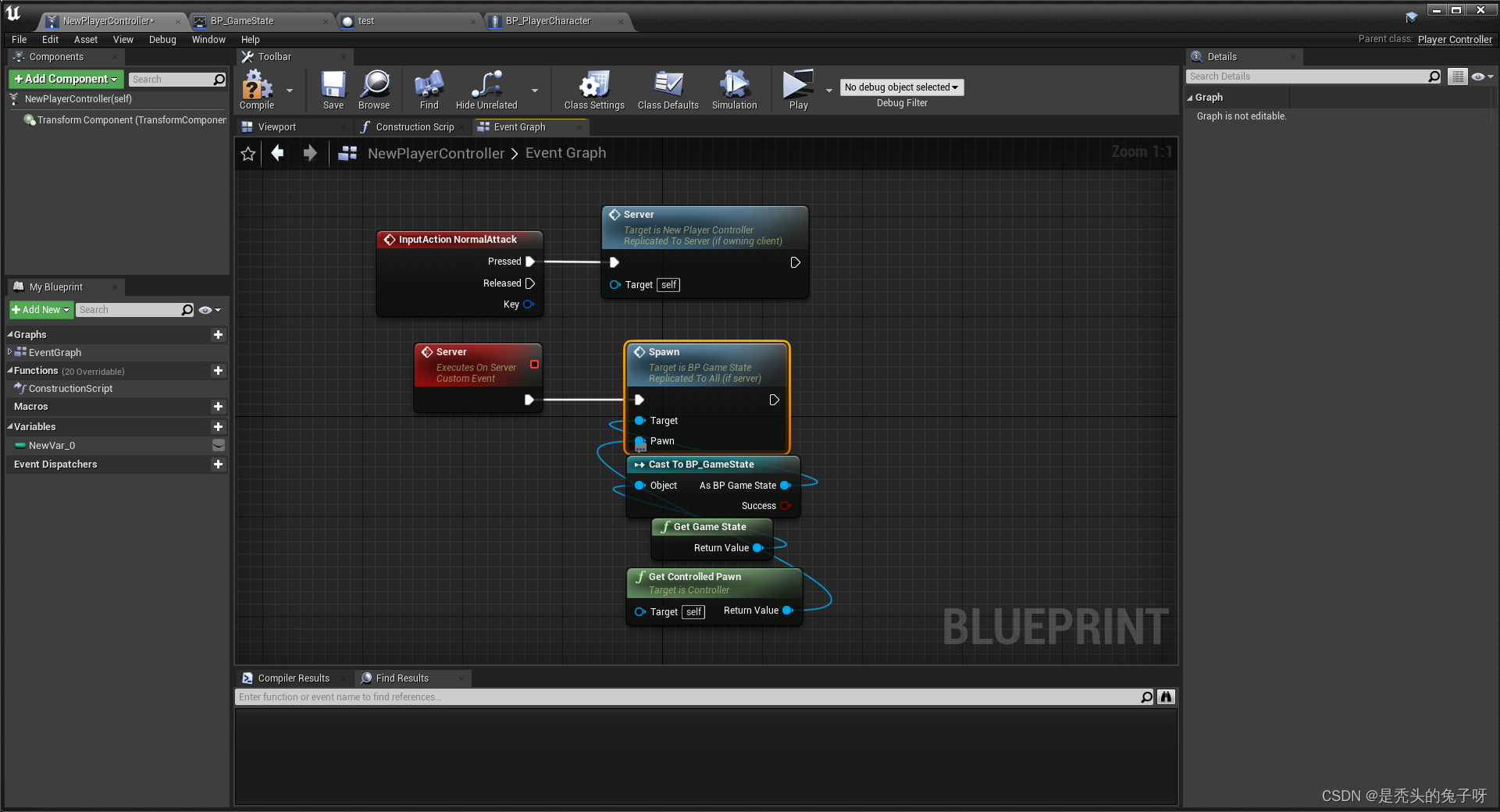This screenshot has height=812, width=1500.
Task: Toggle Details panel view options eye
Action: pos(1480,76)
